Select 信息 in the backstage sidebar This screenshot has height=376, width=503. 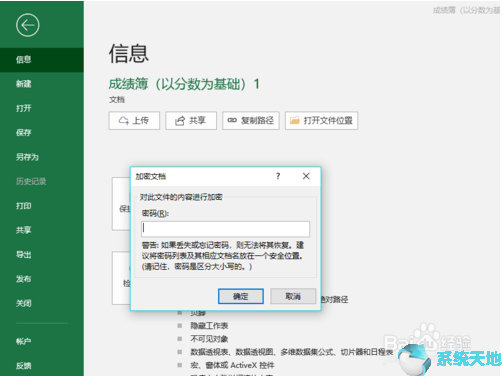[42, 60]
